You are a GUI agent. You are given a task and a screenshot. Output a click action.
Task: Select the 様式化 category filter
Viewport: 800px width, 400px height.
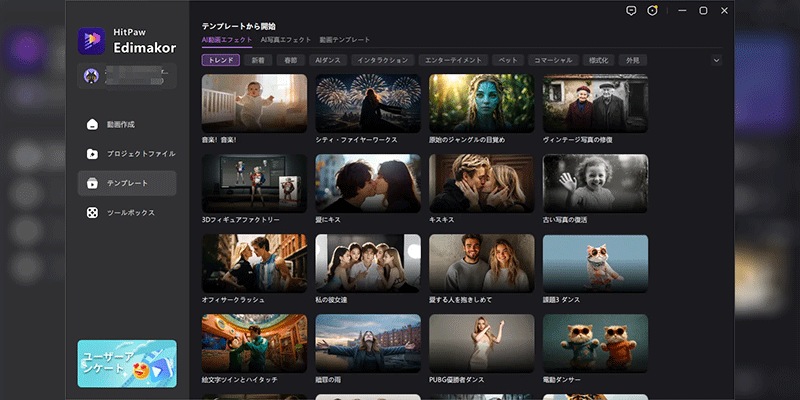coord(598,60)
